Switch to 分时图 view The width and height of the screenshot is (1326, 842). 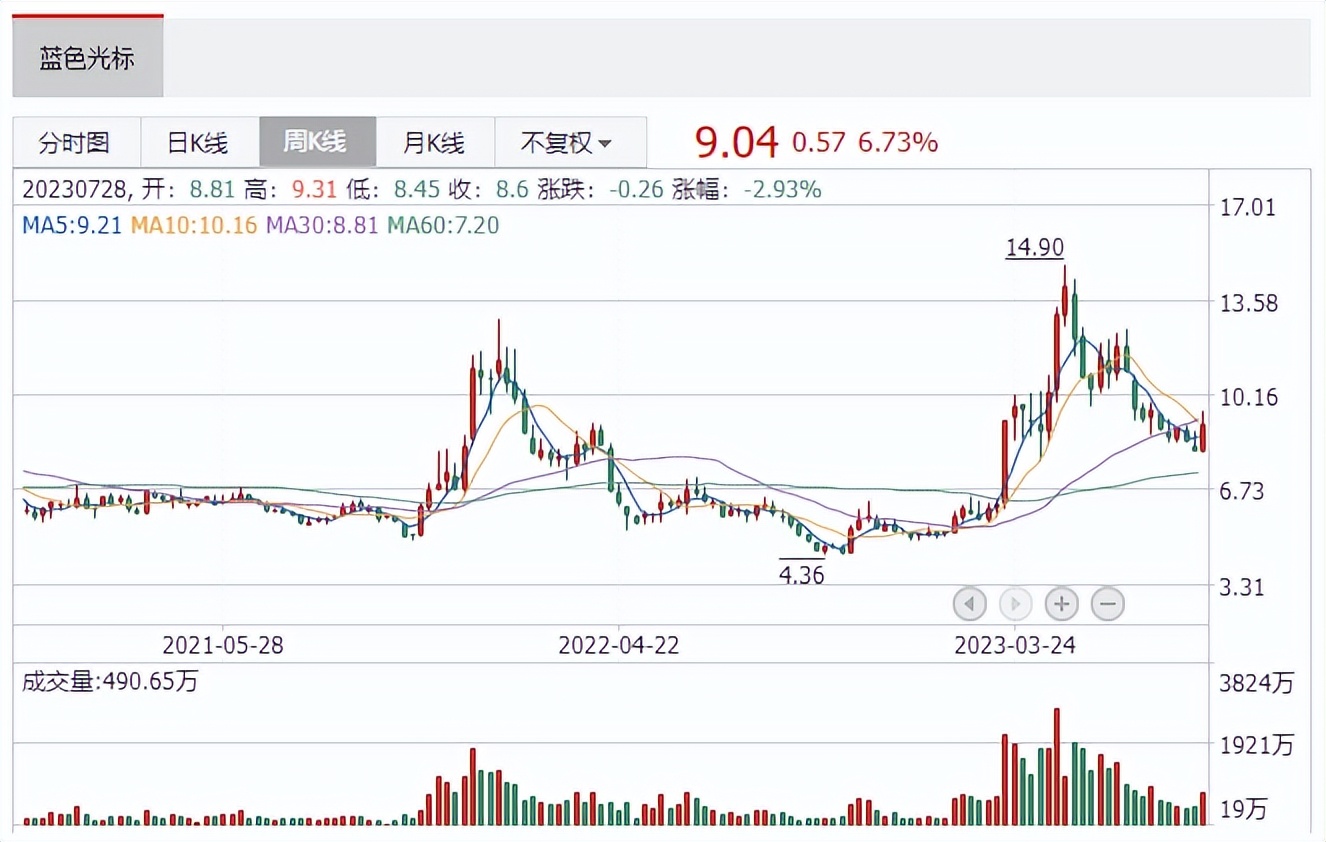75,142
